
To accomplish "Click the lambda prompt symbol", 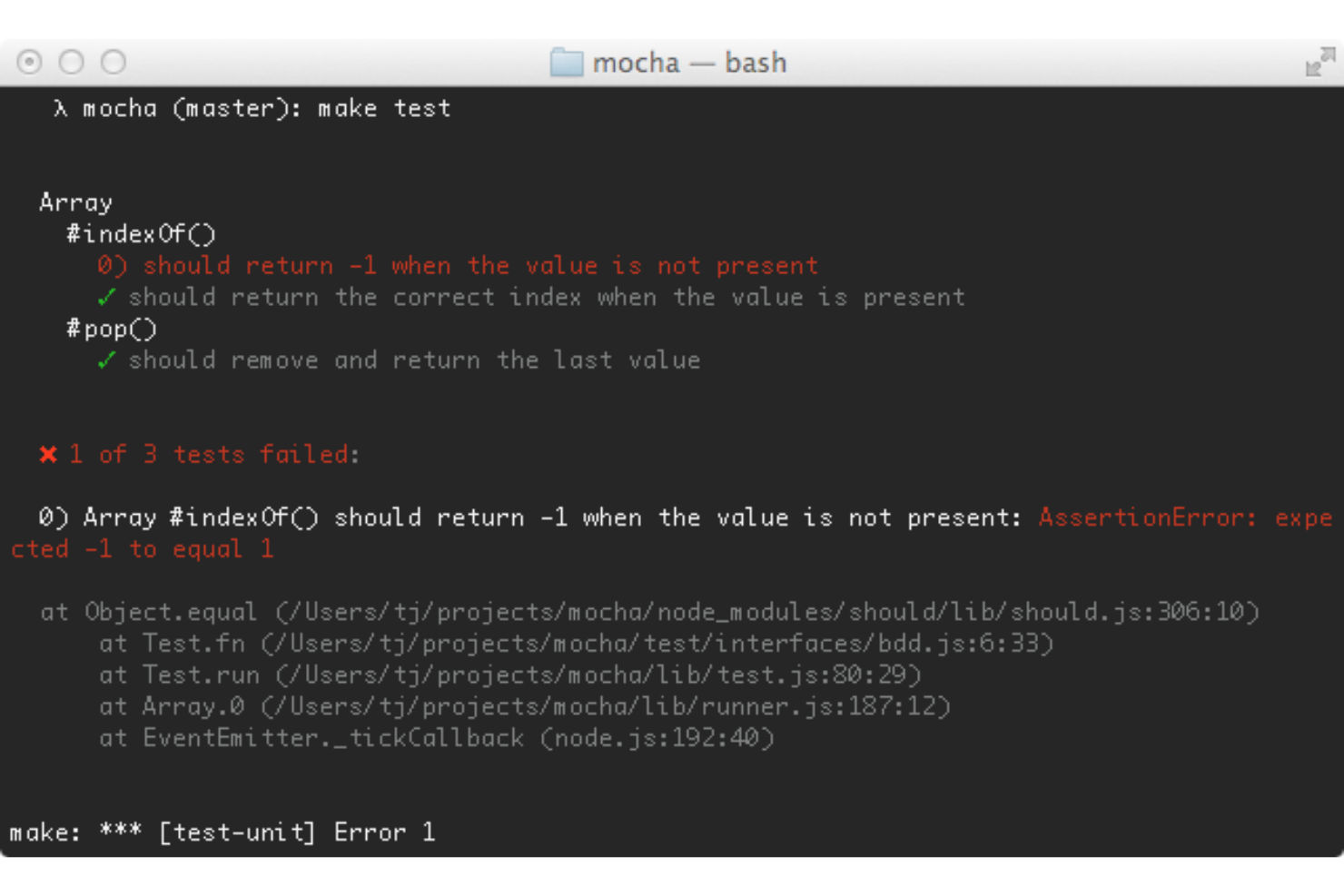I will [58, 108].
